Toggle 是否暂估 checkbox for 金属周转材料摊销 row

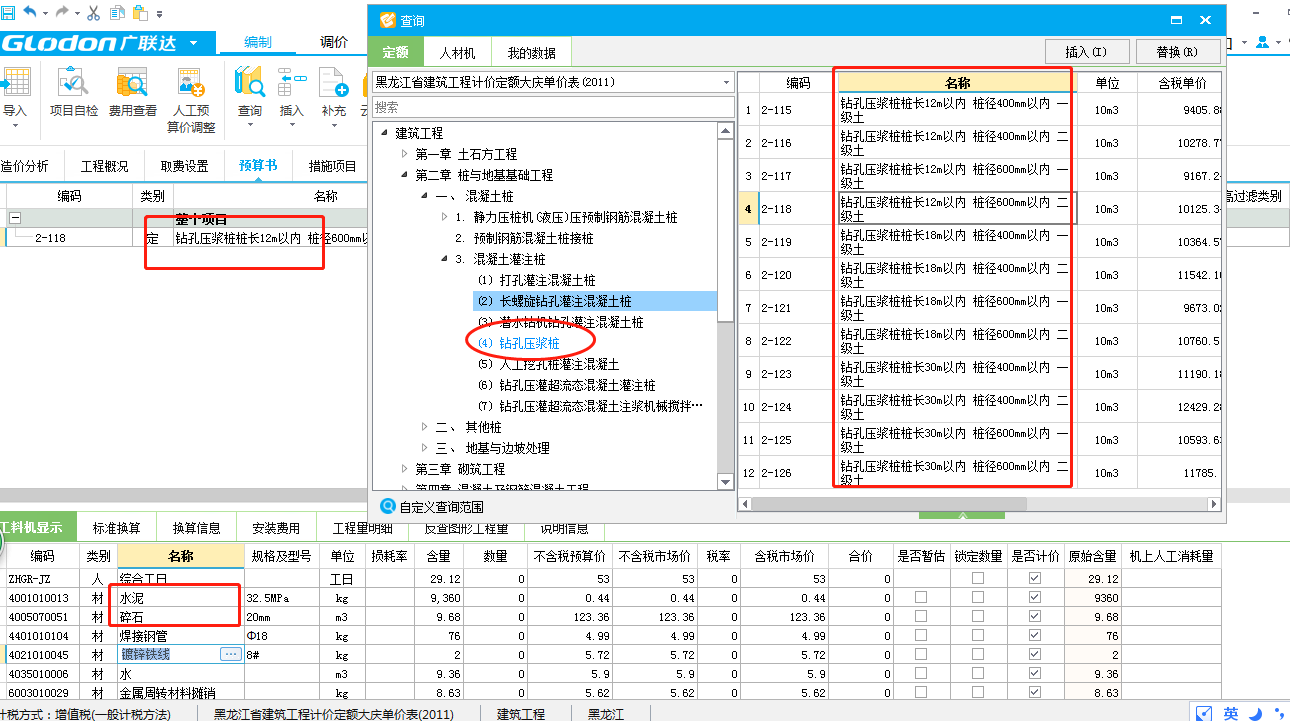[x=921, y=692]
